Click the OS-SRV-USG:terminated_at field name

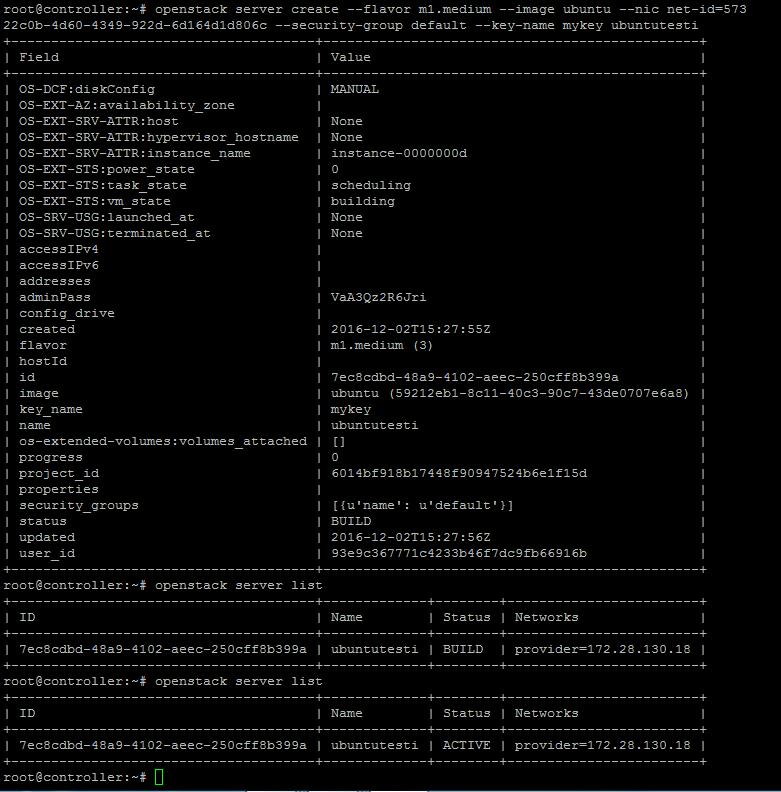[115, 233]
